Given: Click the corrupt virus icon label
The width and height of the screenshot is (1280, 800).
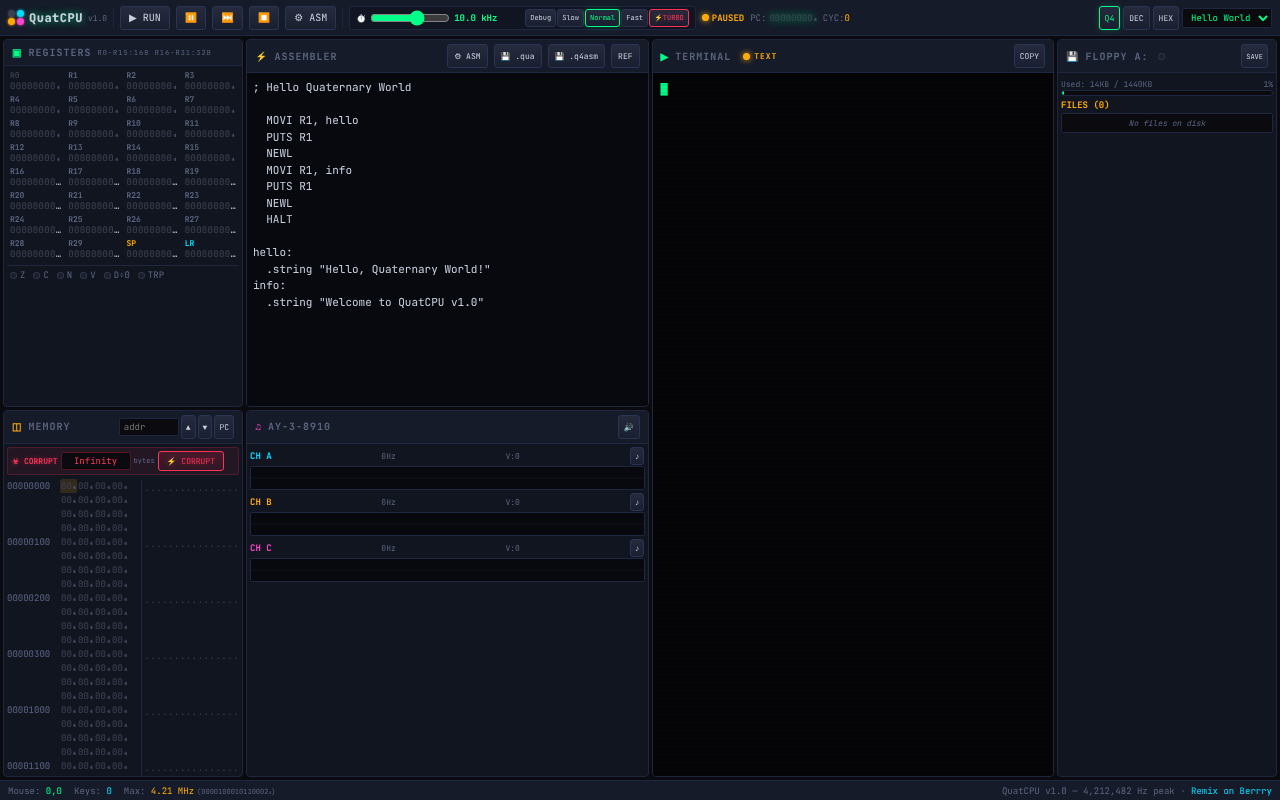Looking at the screenshot, I should (34, 461).
